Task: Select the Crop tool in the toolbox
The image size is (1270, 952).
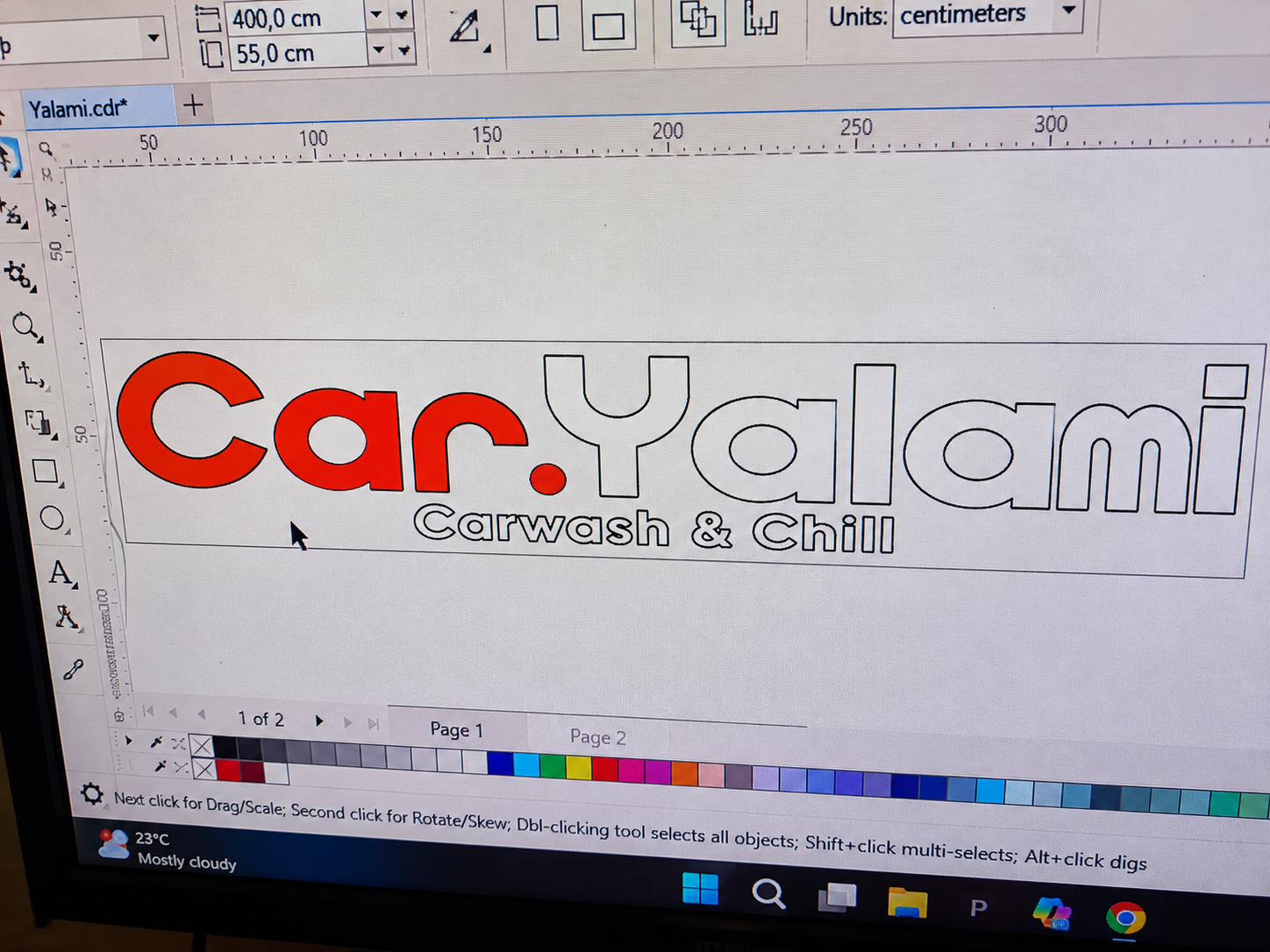Action: [x=19, y=275]
